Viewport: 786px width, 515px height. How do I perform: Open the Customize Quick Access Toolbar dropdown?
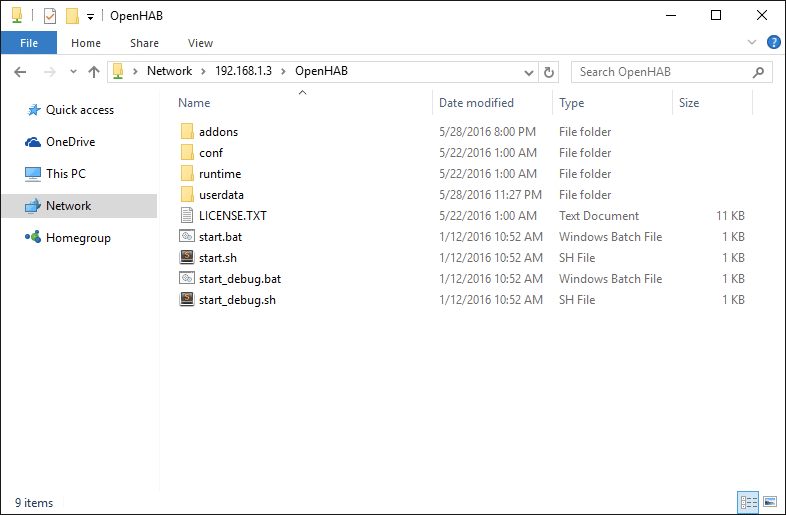click(90, 17)
